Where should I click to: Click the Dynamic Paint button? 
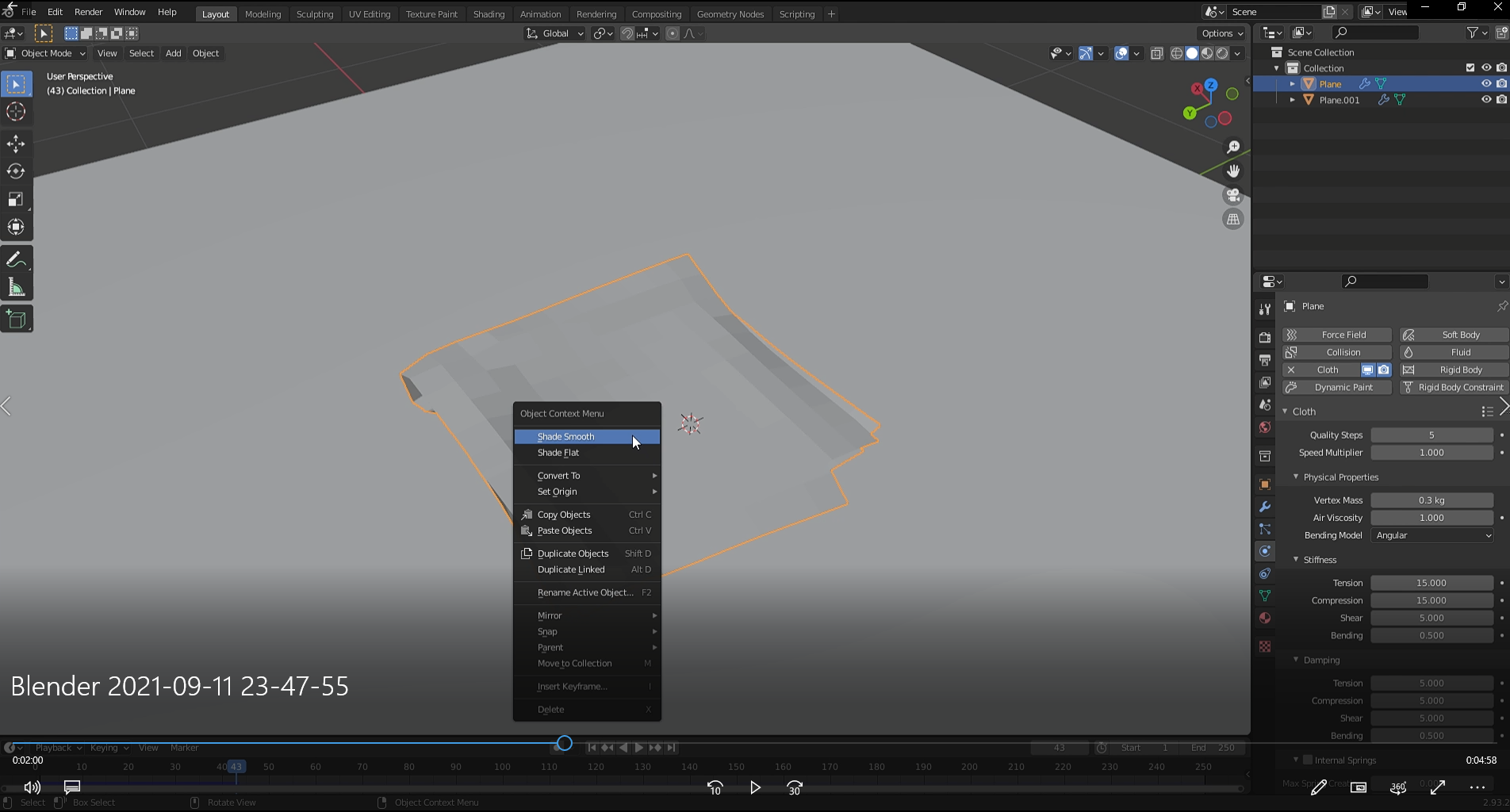click(x=1337, y=388)
